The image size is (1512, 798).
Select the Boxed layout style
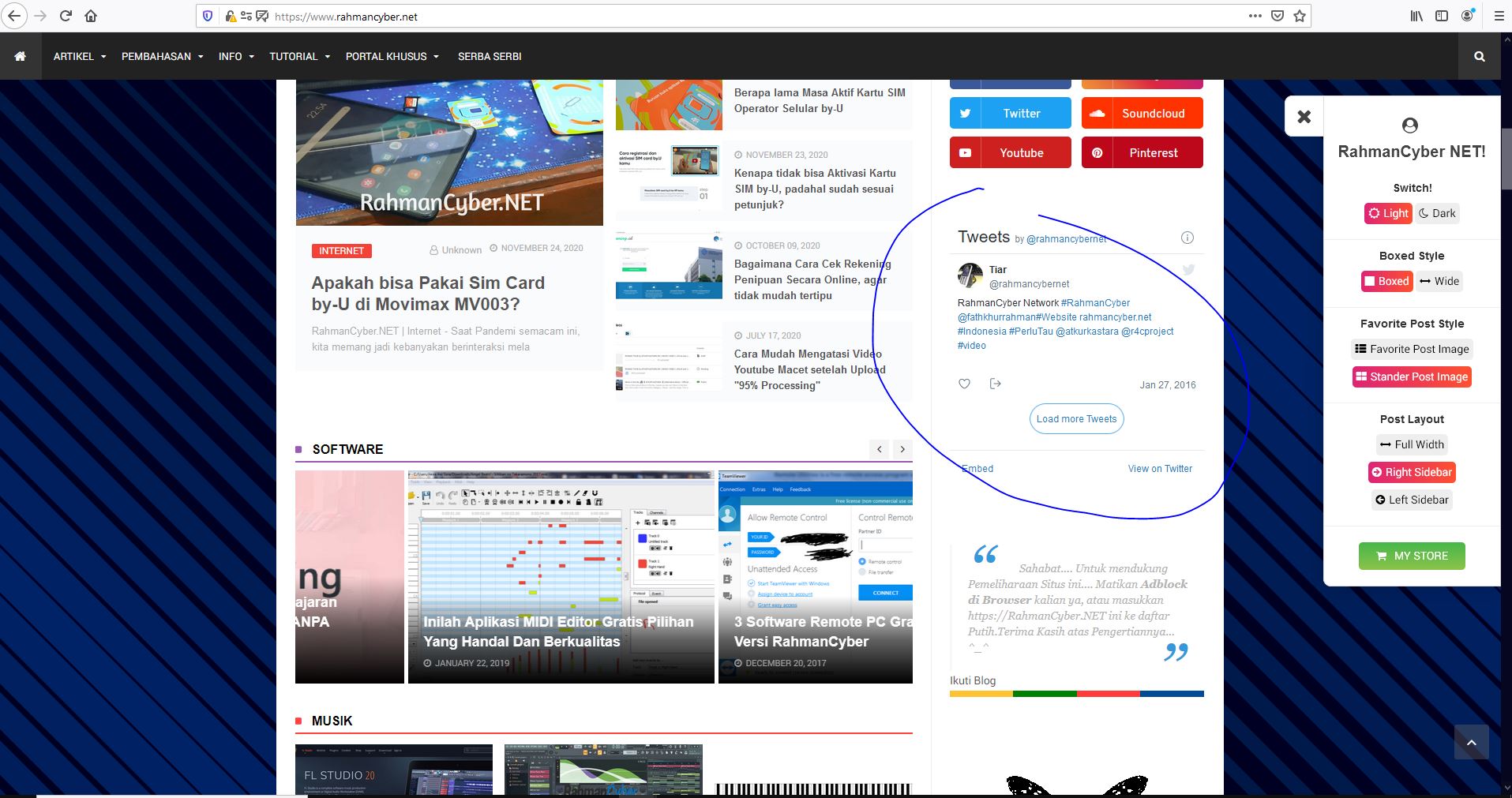coord(1386,281)
